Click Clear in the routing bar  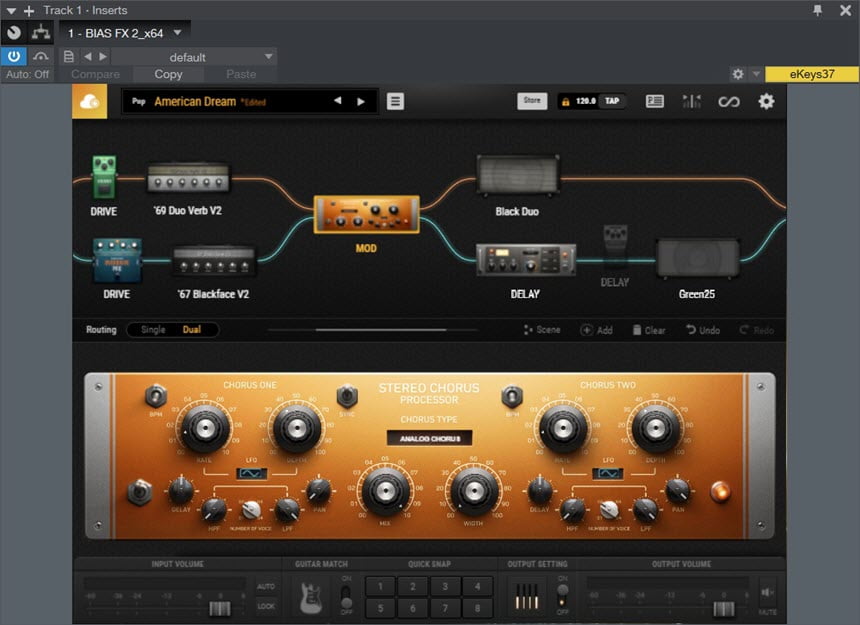pyautogui.click(x=649, y=330)
